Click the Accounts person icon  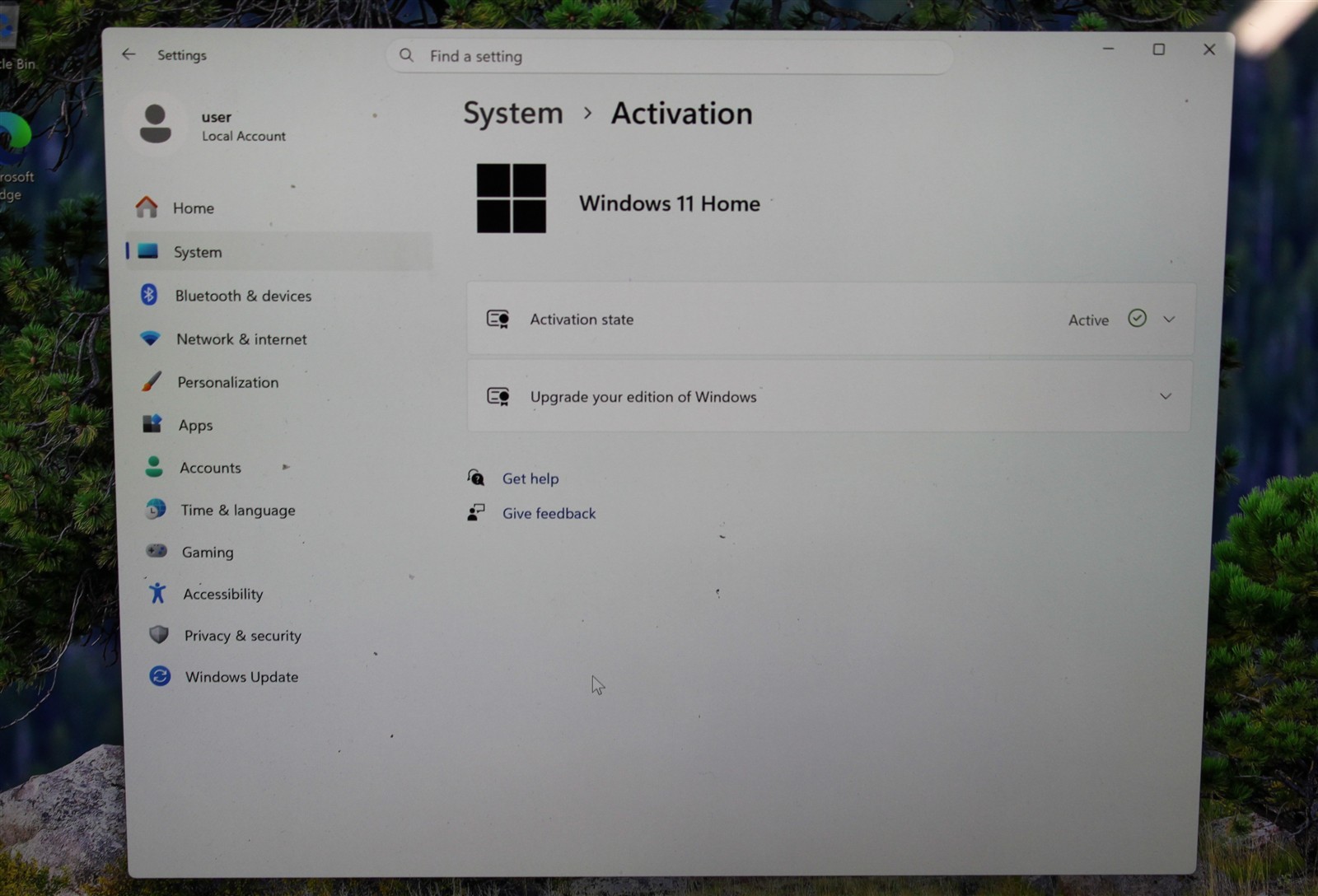[x=154, y=467]
